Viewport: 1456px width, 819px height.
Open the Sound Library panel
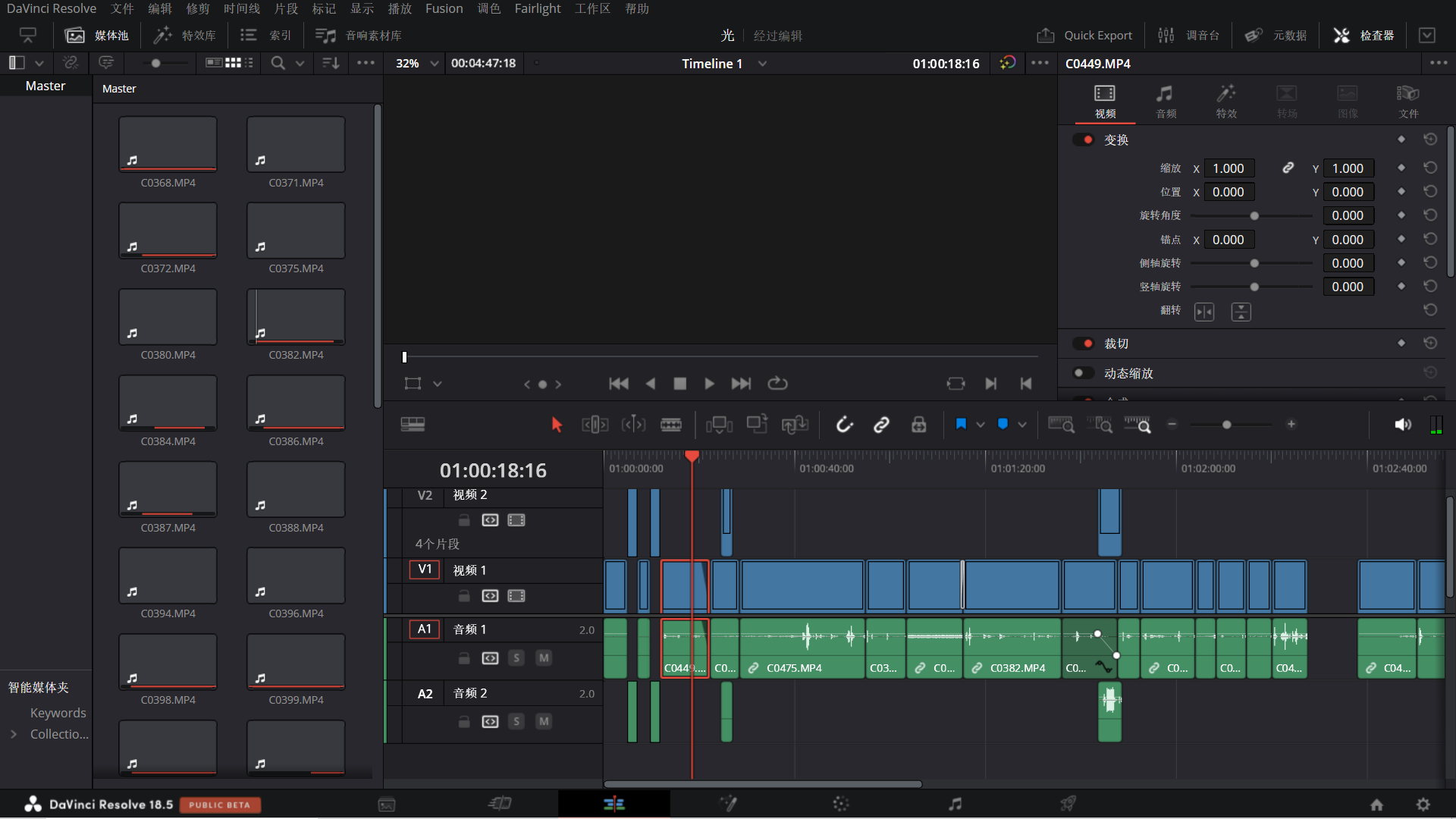(359, 36)
